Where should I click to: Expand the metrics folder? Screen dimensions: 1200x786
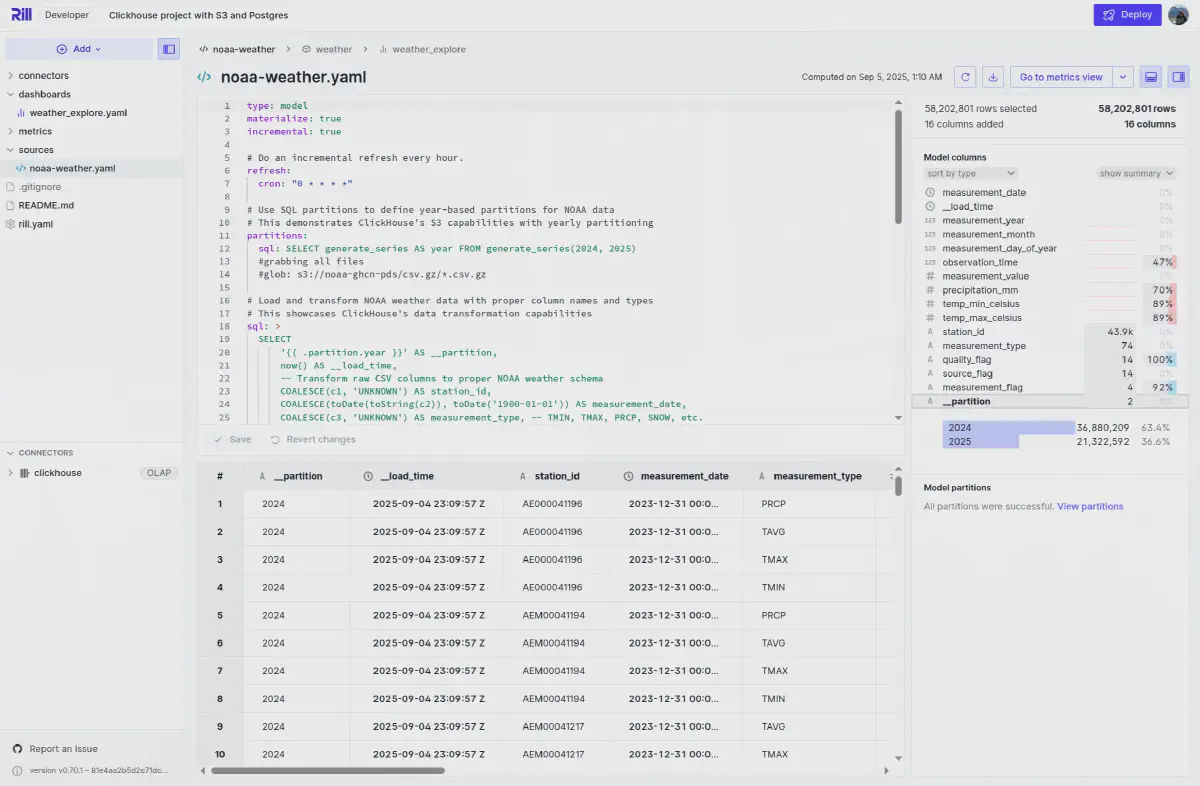pos(10,131)
